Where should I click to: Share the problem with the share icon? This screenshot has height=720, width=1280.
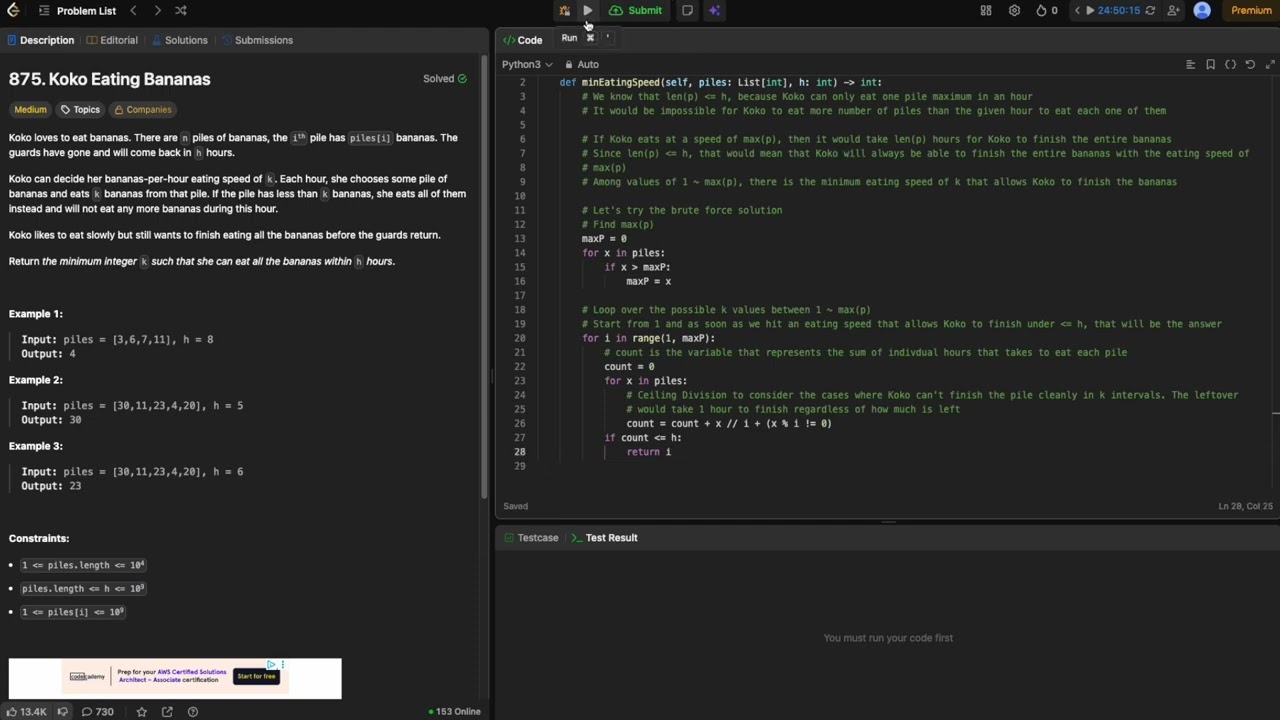pyautogui.click(x=167, y=711)
